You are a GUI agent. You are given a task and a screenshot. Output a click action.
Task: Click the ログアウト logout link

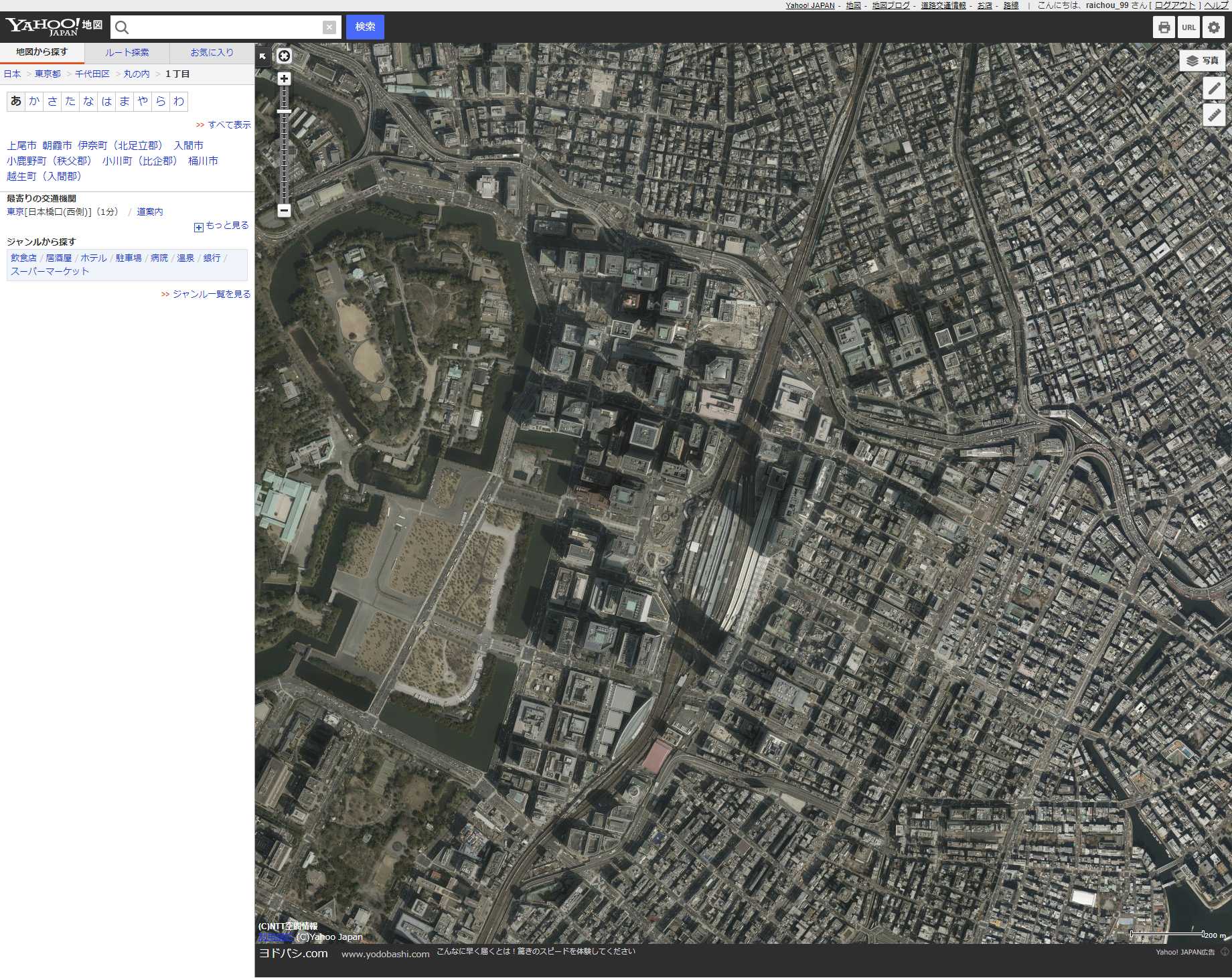(x=1176, y=5)
